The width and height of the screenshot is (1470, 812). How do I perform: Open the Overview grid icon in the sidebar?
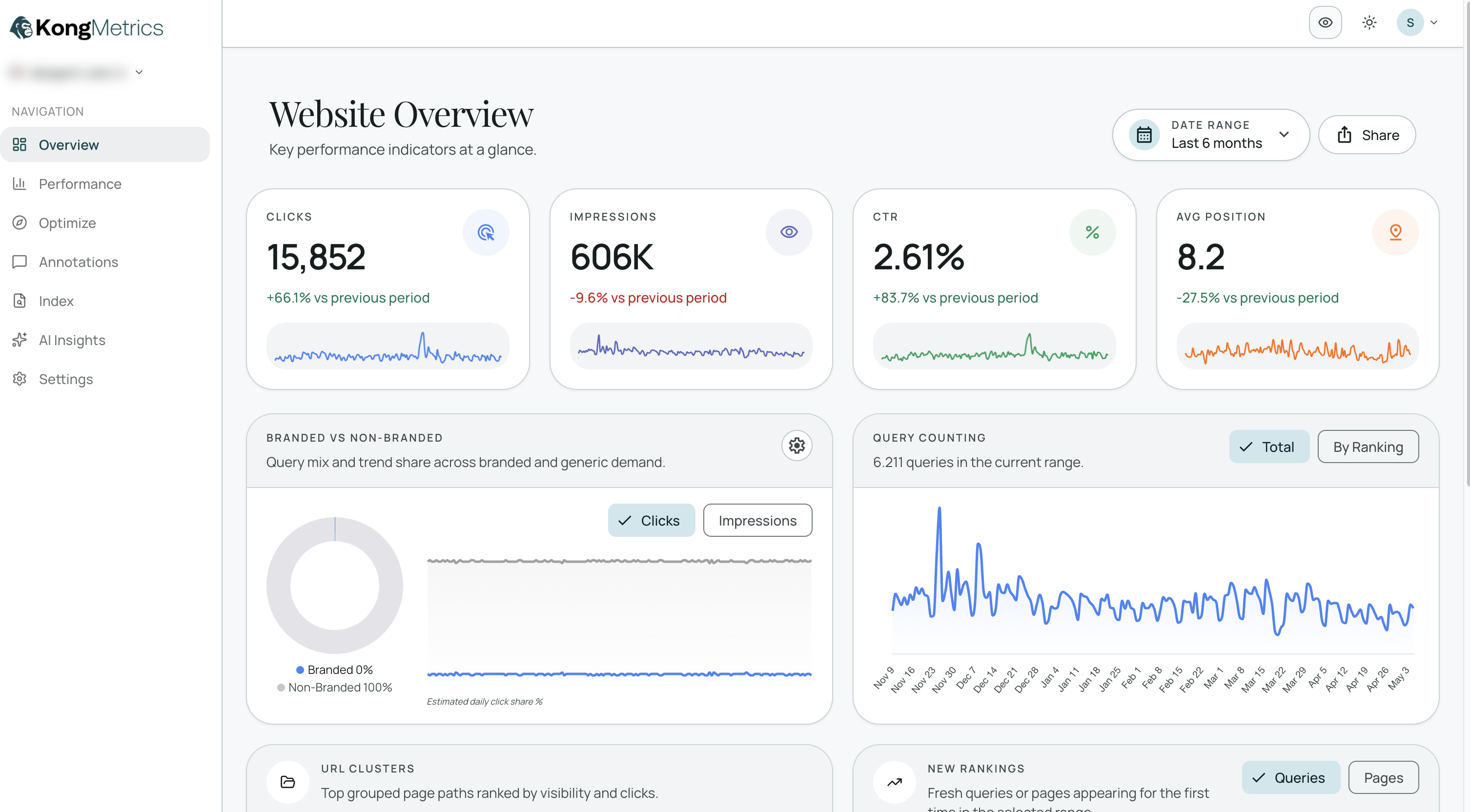(x=20, y=144)
